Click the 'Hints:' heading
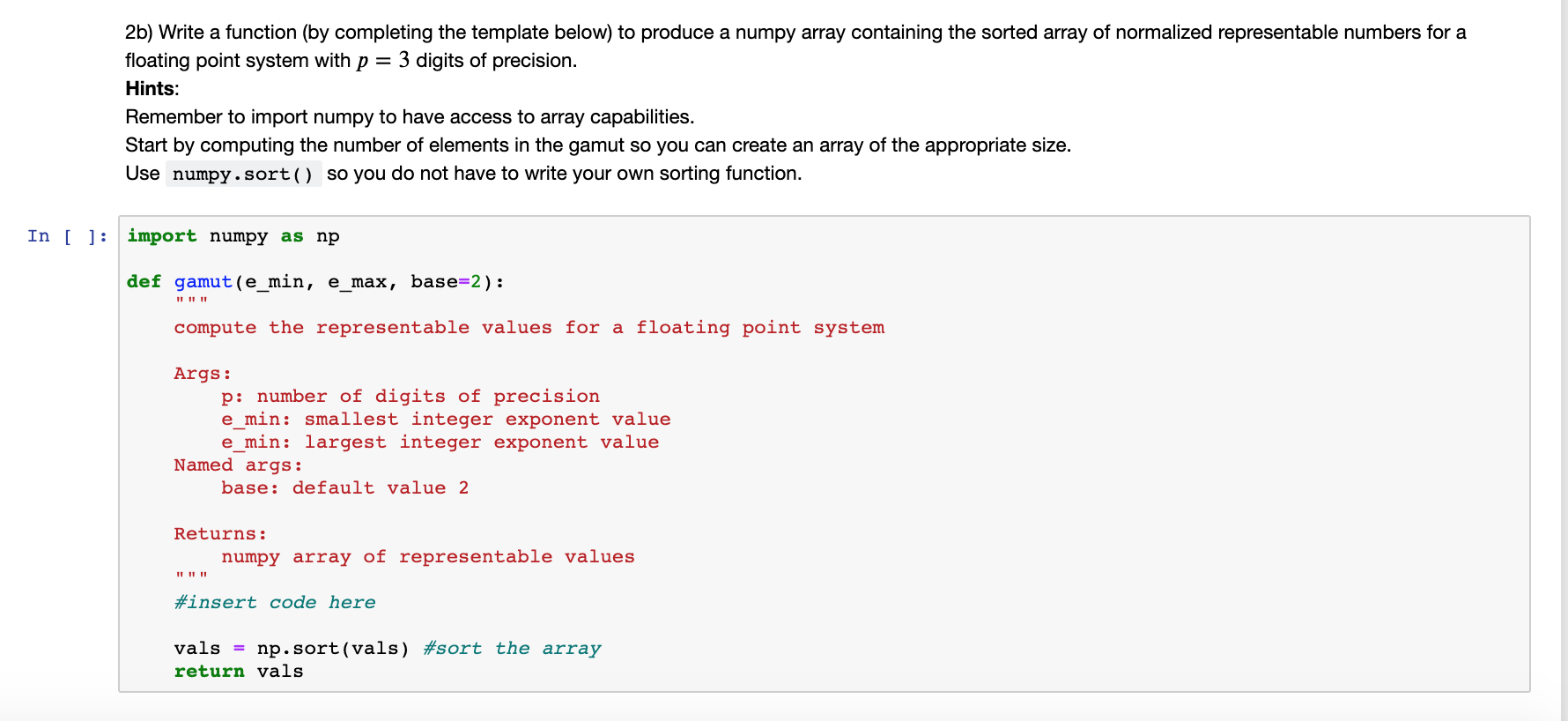Screen dimensions: 1568x721 point(152,89)
